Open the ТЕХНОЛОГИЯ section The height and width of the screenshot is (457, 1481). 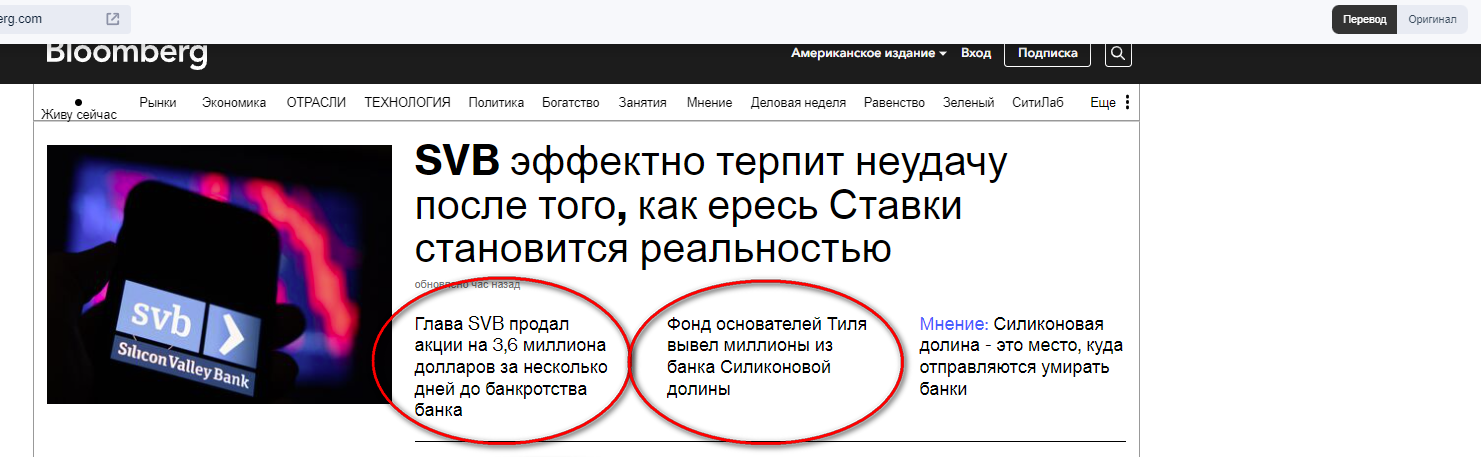(407, 102)
